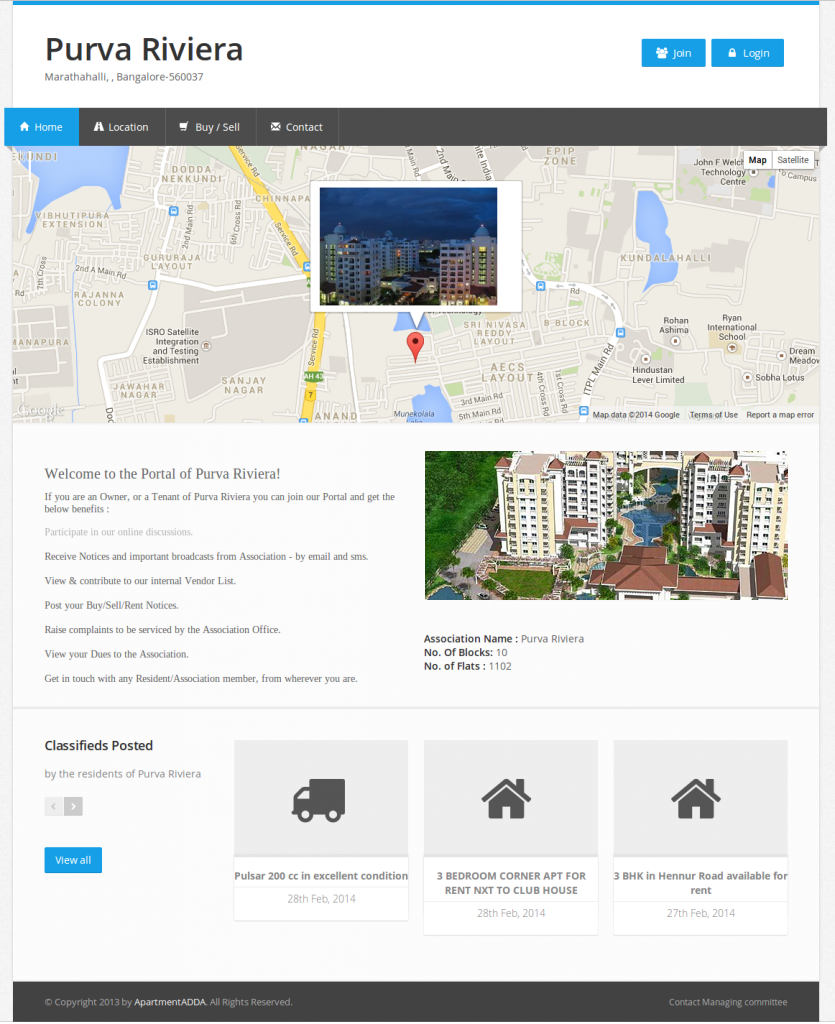Click the house icon for 3 BHK Hennur Road
Screen dimensions: 835x1024
[696, 799]
